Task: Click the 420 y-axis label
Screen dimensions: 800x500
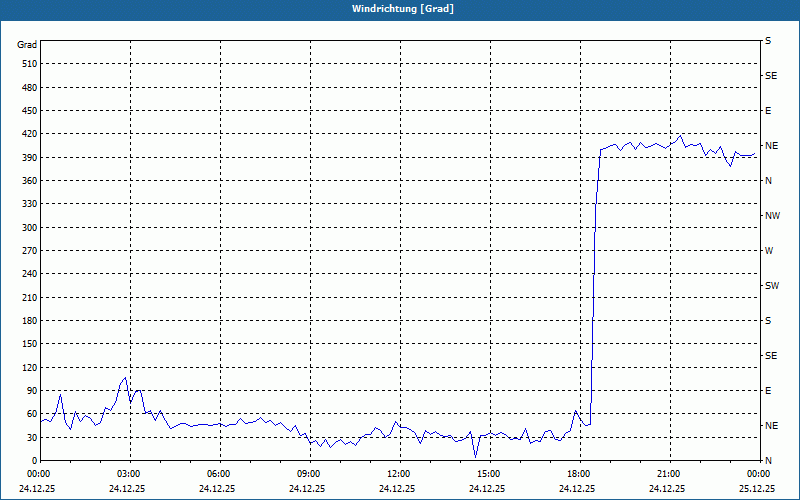Action: click(30, 134)
